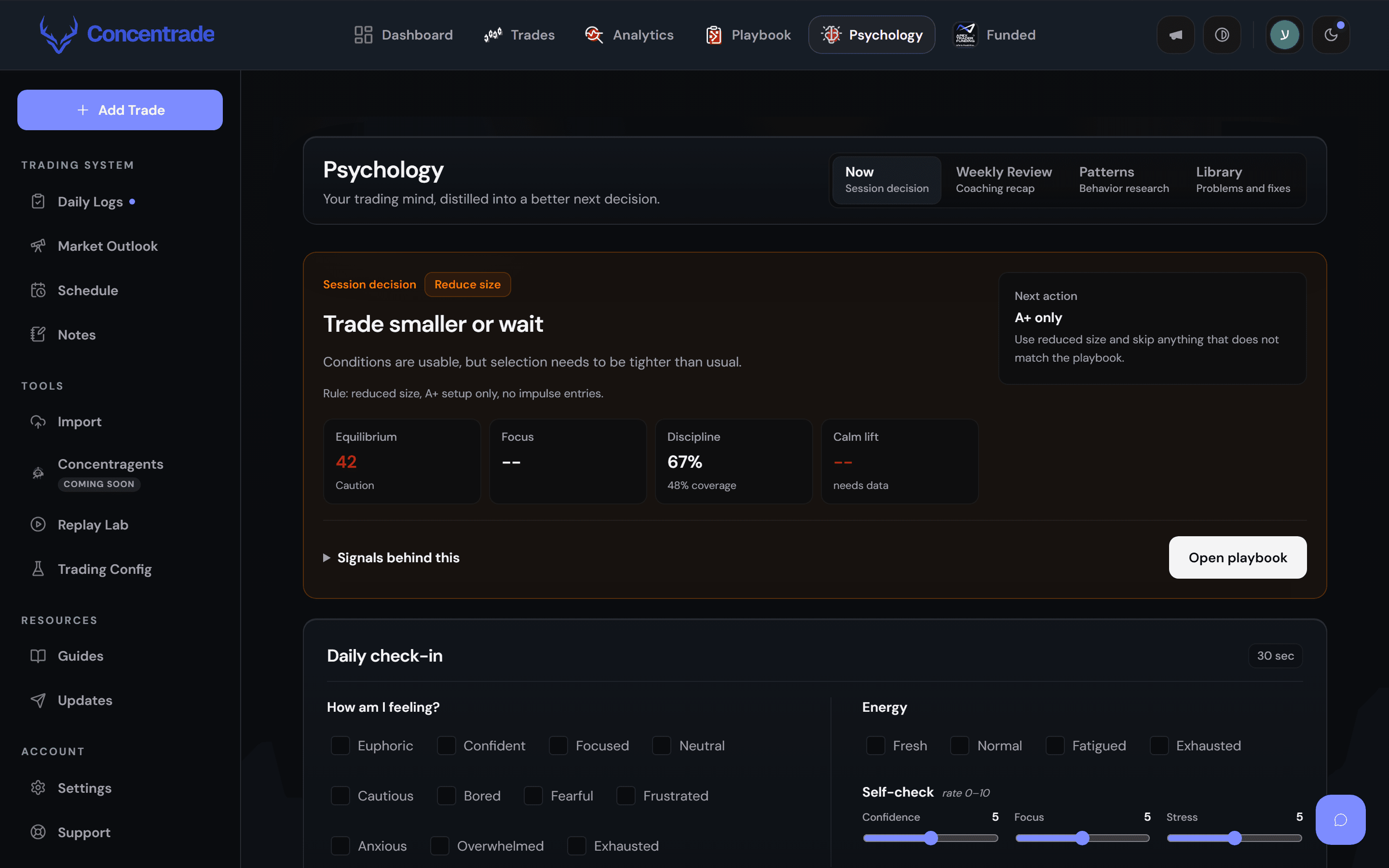
Task: Click the Trades candlestick icon
Action: click(x=492, y=35)
